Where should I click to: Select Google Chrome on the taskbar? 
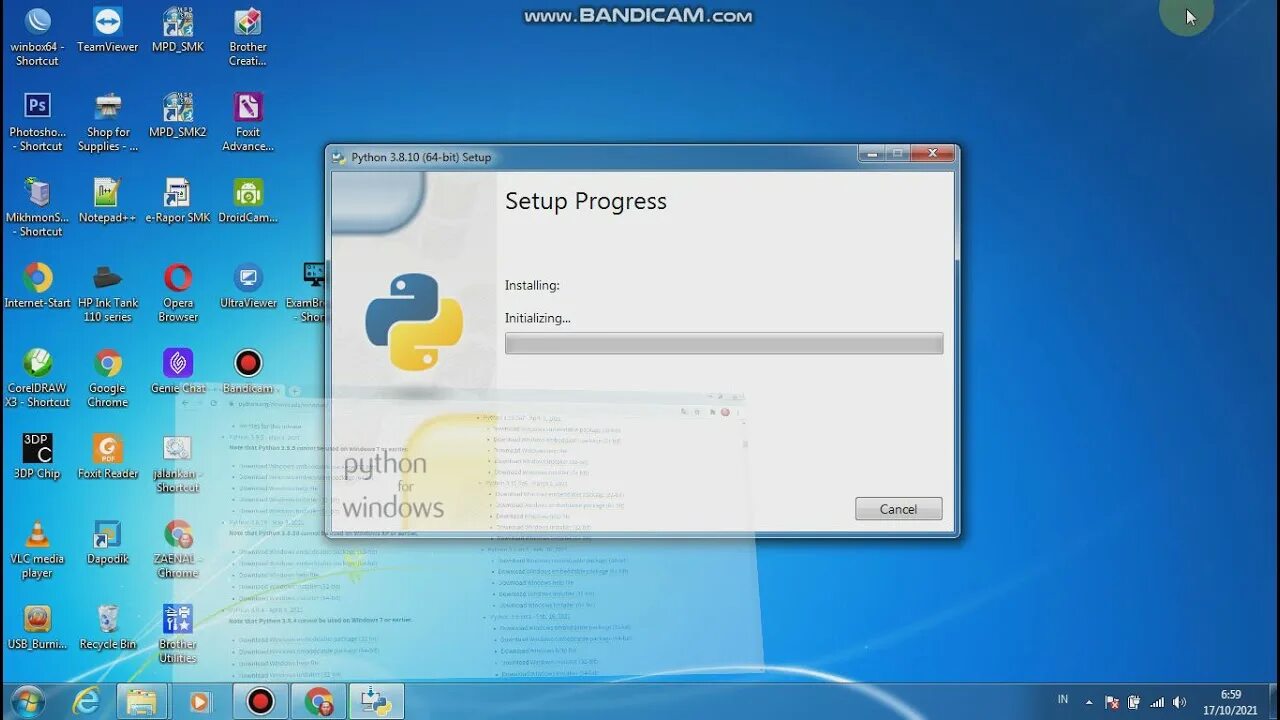click(318, 701)
